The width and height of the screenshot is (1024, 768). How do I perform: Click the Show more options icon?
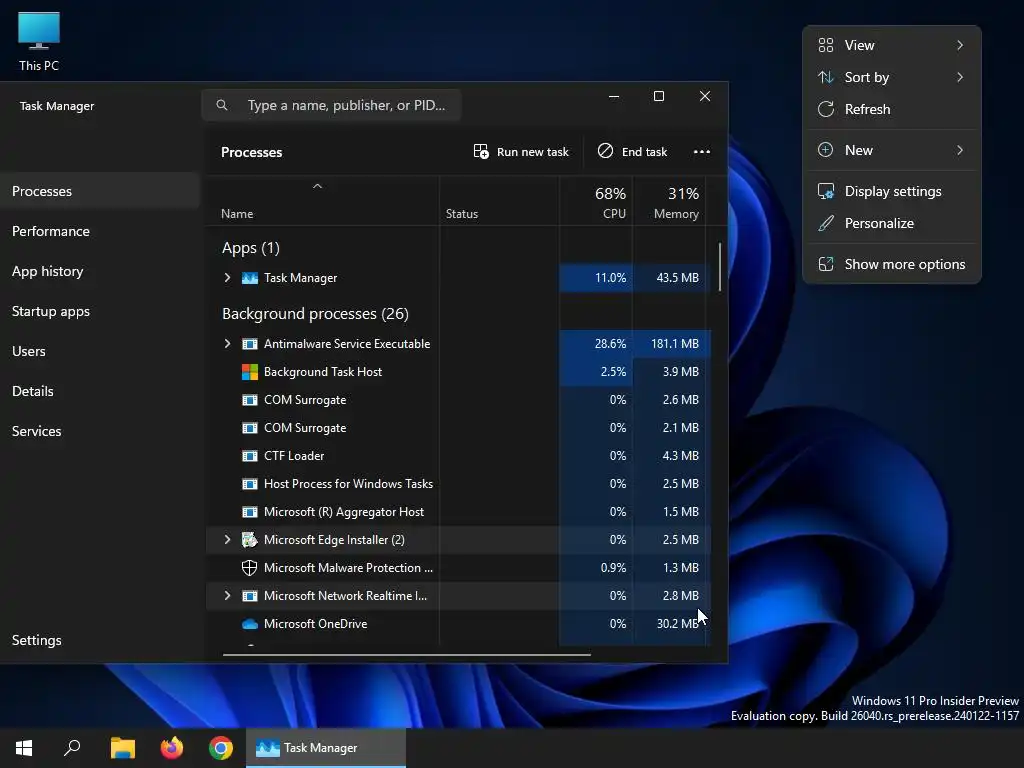point(825,264)
